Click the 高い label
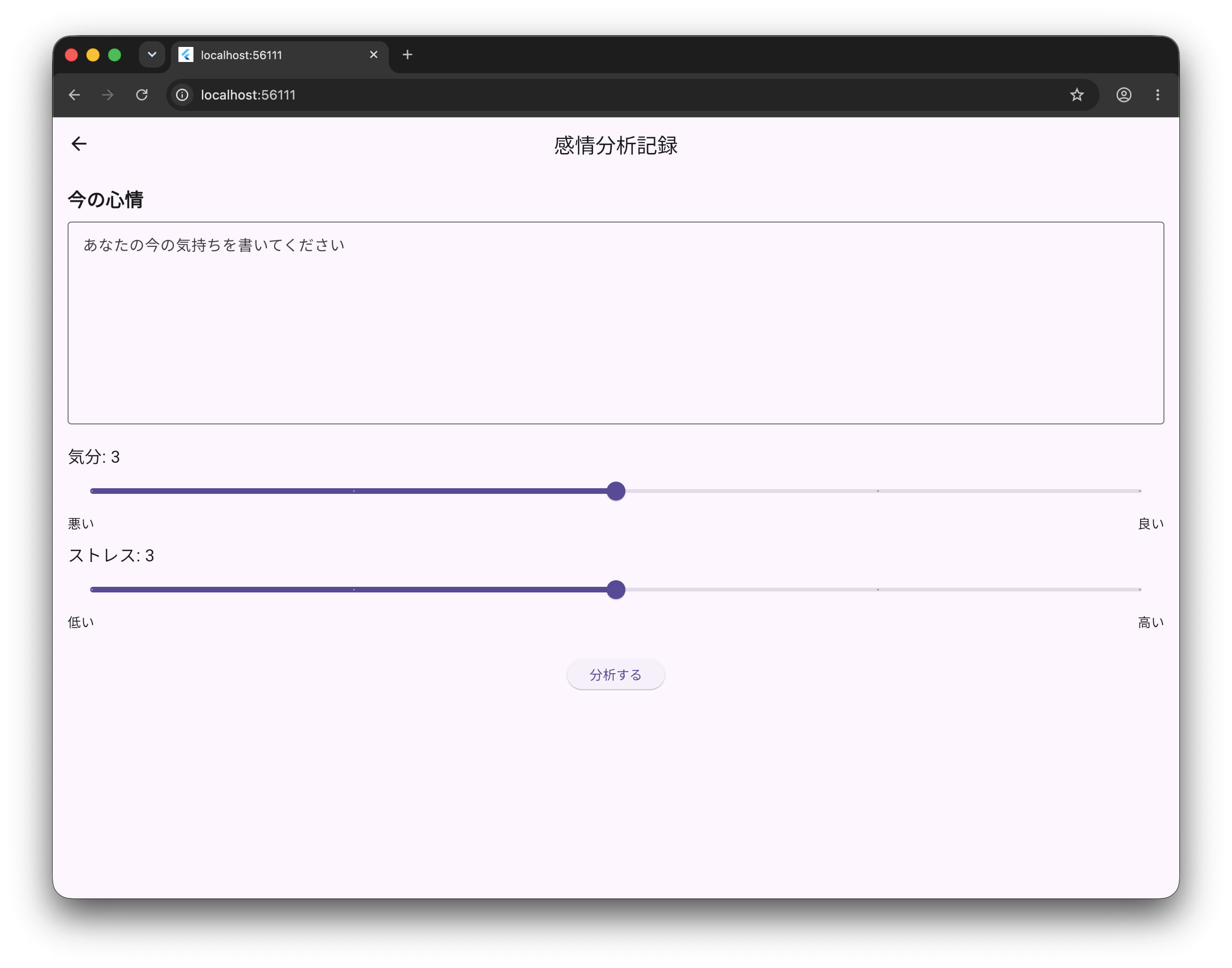1232x968 pixels. click(1150, 622)
